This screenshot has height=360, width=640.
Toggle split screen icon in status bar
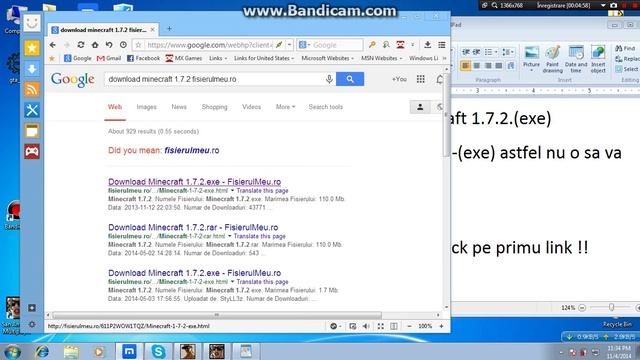tap(394, 326)
